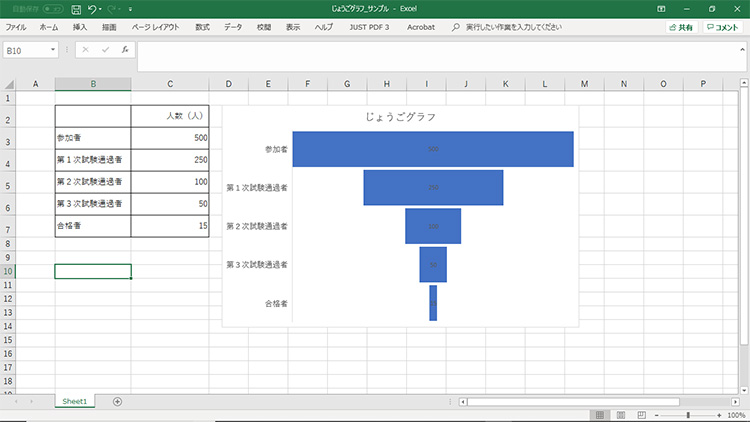Expand the formula bar chevron
Screen dimensions: 750x422
(740, 49)
